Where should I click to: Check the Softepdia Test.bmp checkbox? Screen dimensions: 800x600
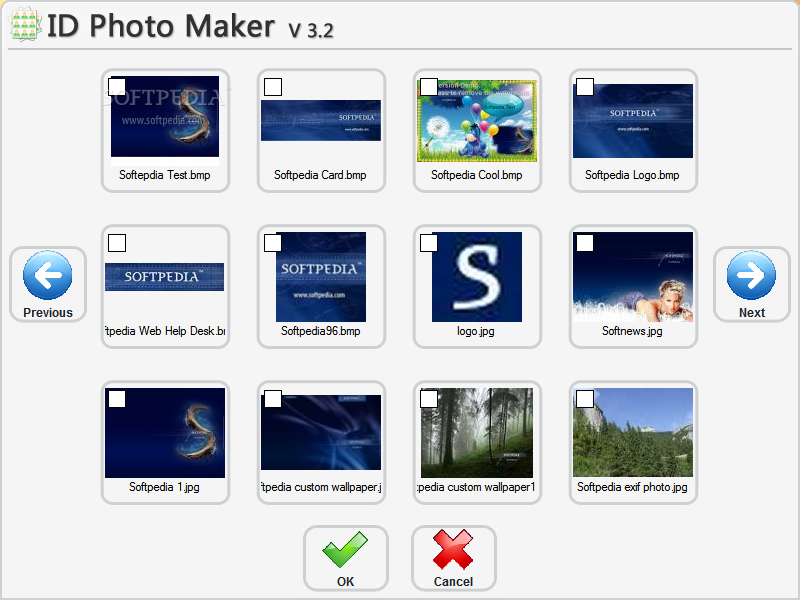pyautogui.click(x=117, y=87)
